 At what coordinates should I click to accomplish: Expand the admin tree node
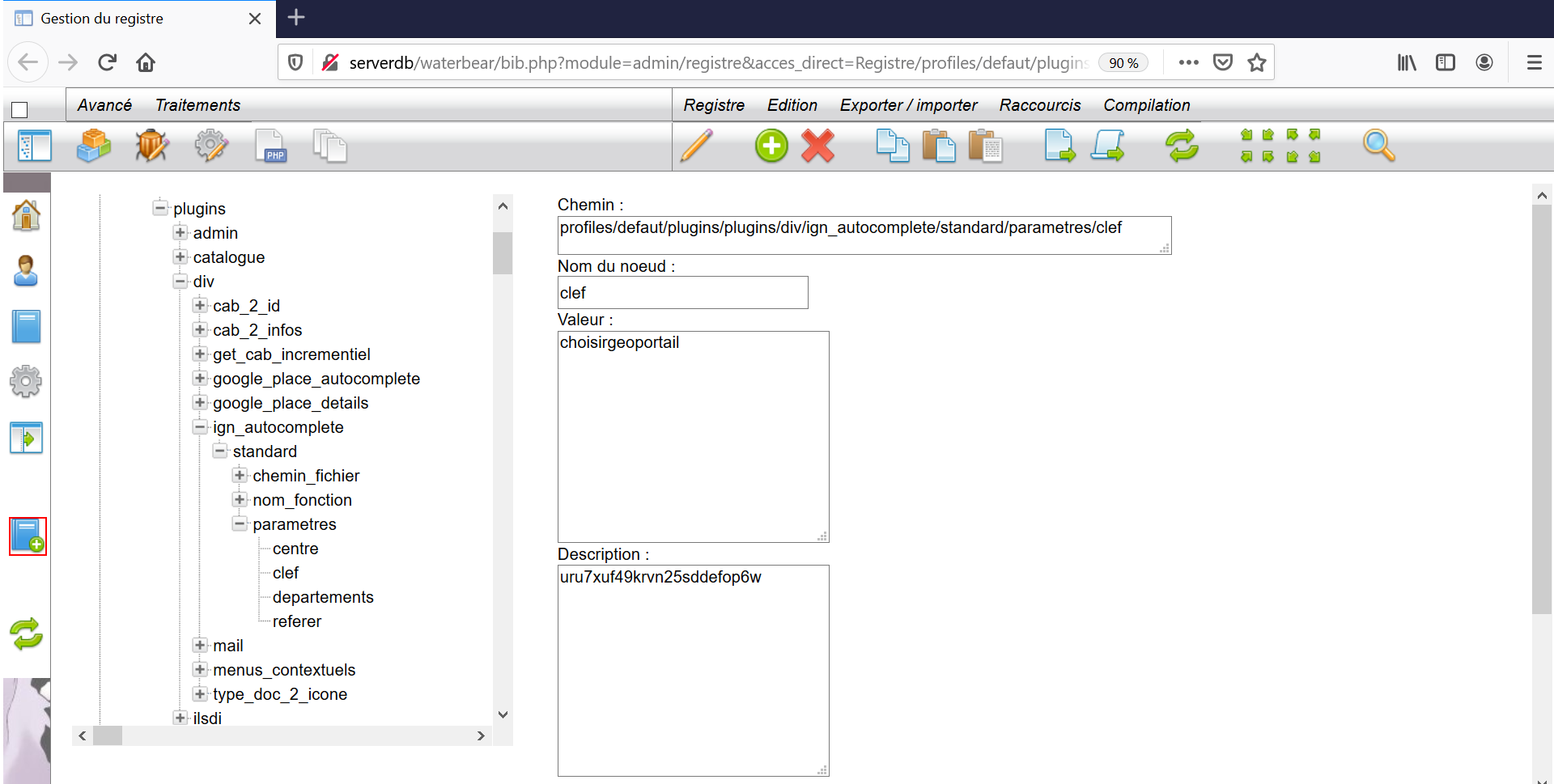pyautogui.click(x=180, y=232)
